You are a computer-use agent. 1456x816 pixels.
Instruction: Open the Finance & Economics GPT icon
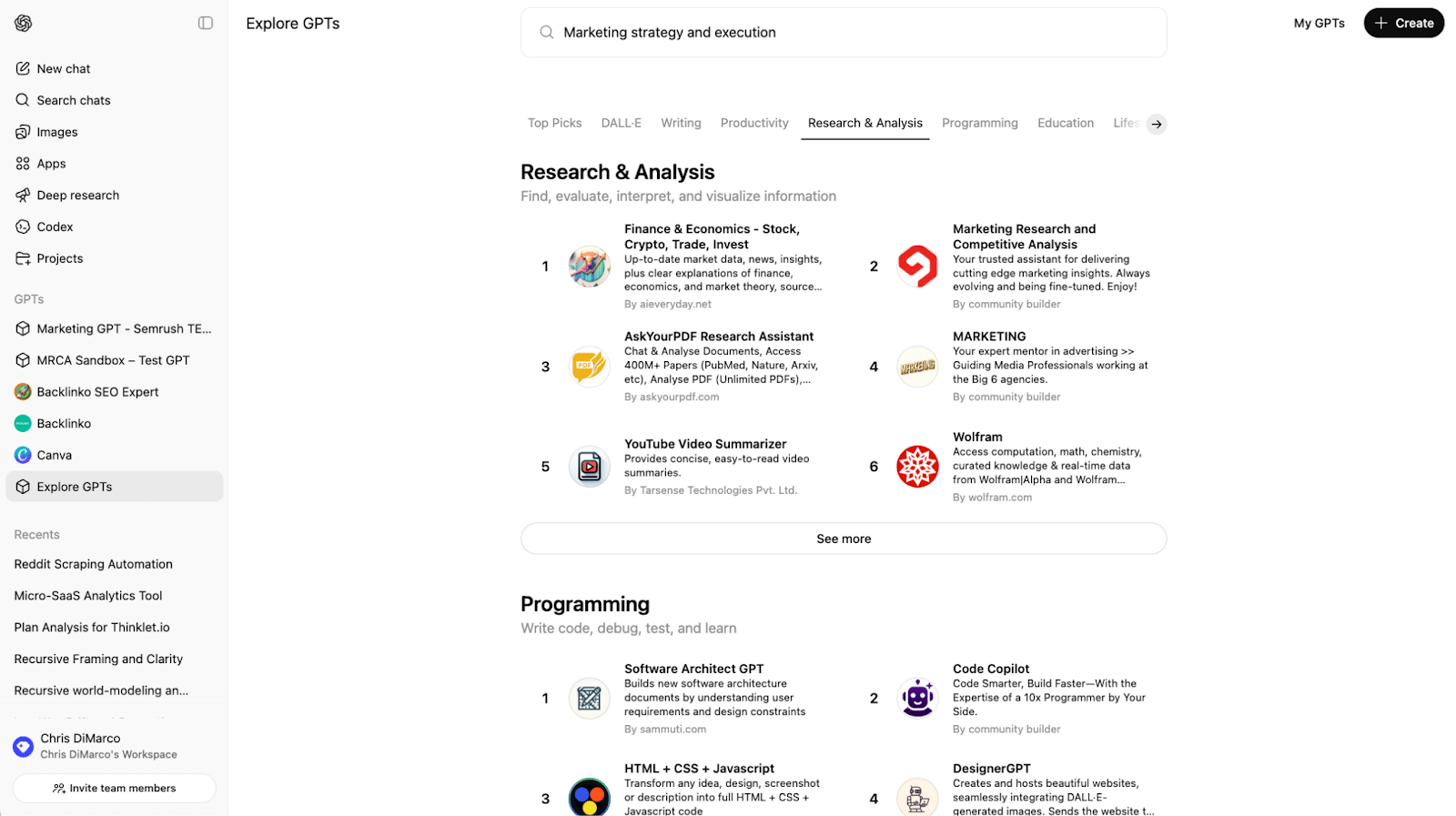tap(590, 267)
